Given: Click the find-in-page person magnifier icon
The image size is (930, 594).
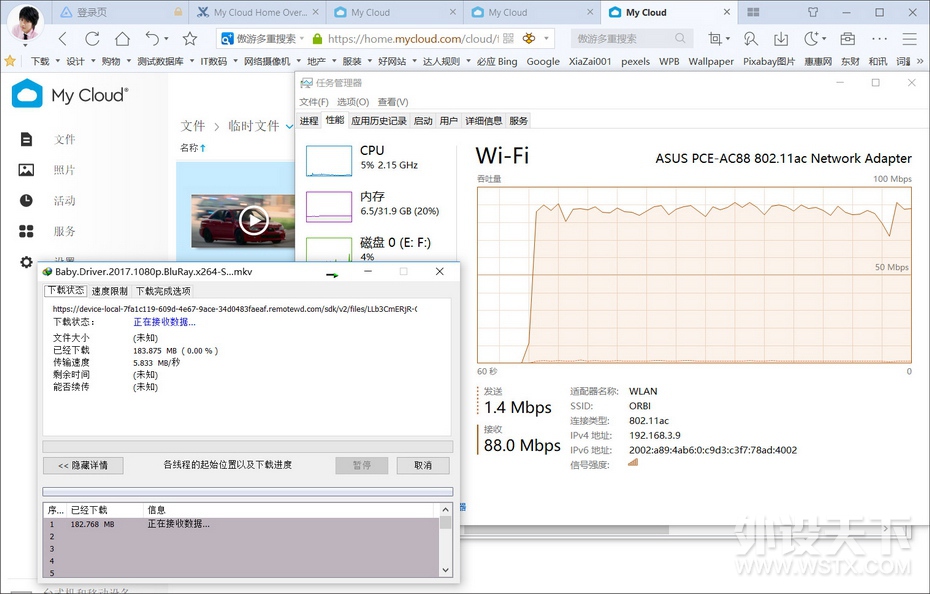Looking at the screenshot, I should pyautogui.click(x=750, y=39).
